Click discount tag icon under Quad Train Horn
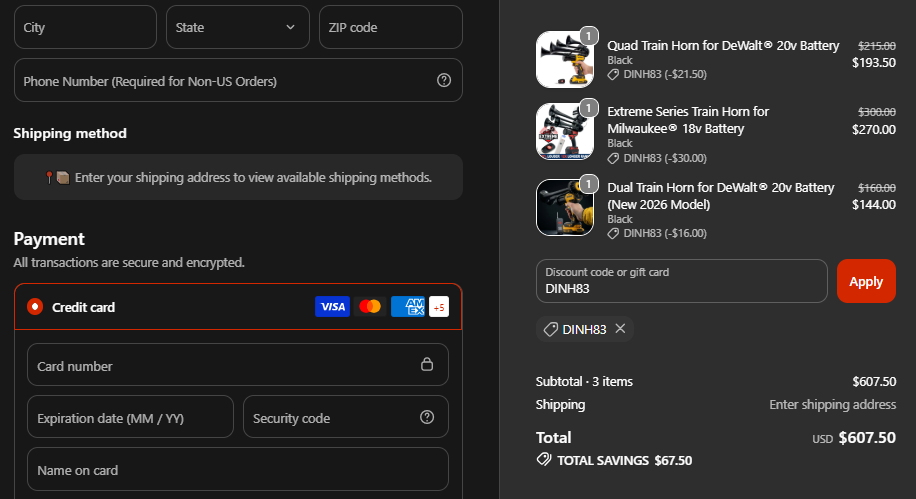Image resolution: width=916 pixels, height=499 pixels. pyautogui.click(x=613, y=75)
